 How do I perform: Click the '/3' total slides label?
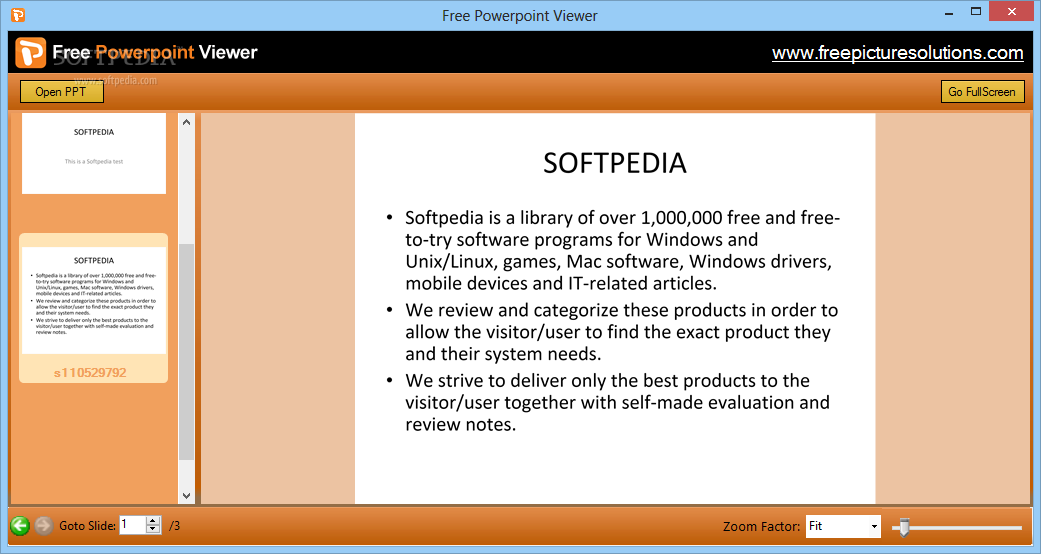(x=175, y=526)
